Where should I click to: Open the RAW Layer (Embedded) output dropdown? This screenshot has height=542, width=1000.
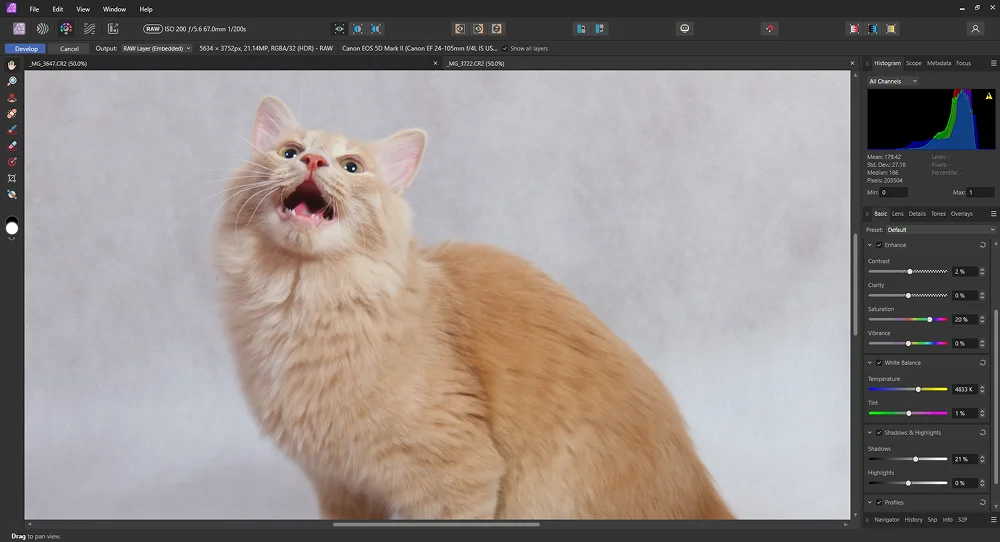(x=156, y=48)
